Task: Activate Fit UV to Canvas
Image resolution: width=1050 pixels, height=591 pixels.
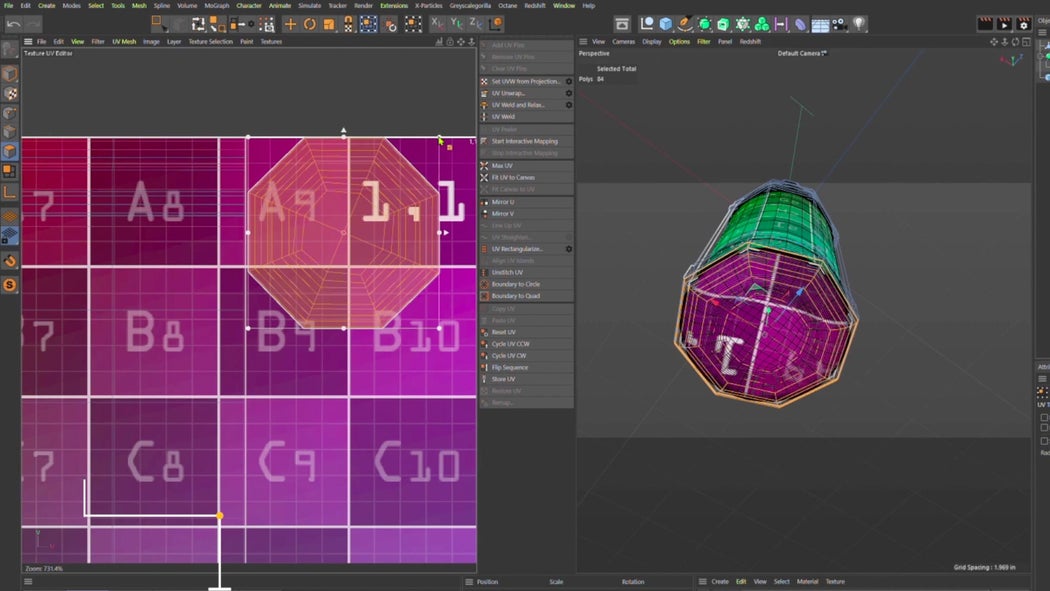Action: pyautogui.click(x=516, y=177)
